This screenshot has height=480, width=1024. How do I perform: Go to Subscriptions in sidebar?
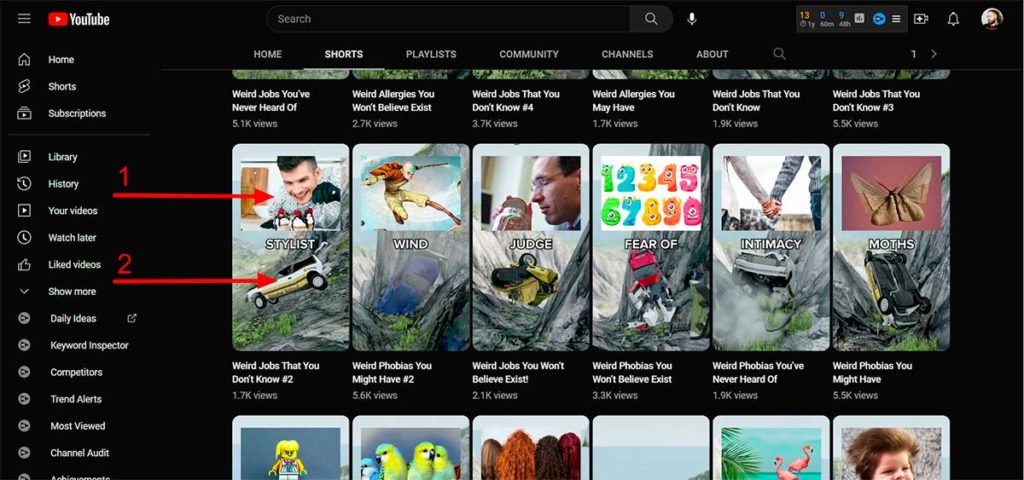[x=77, y=114]
